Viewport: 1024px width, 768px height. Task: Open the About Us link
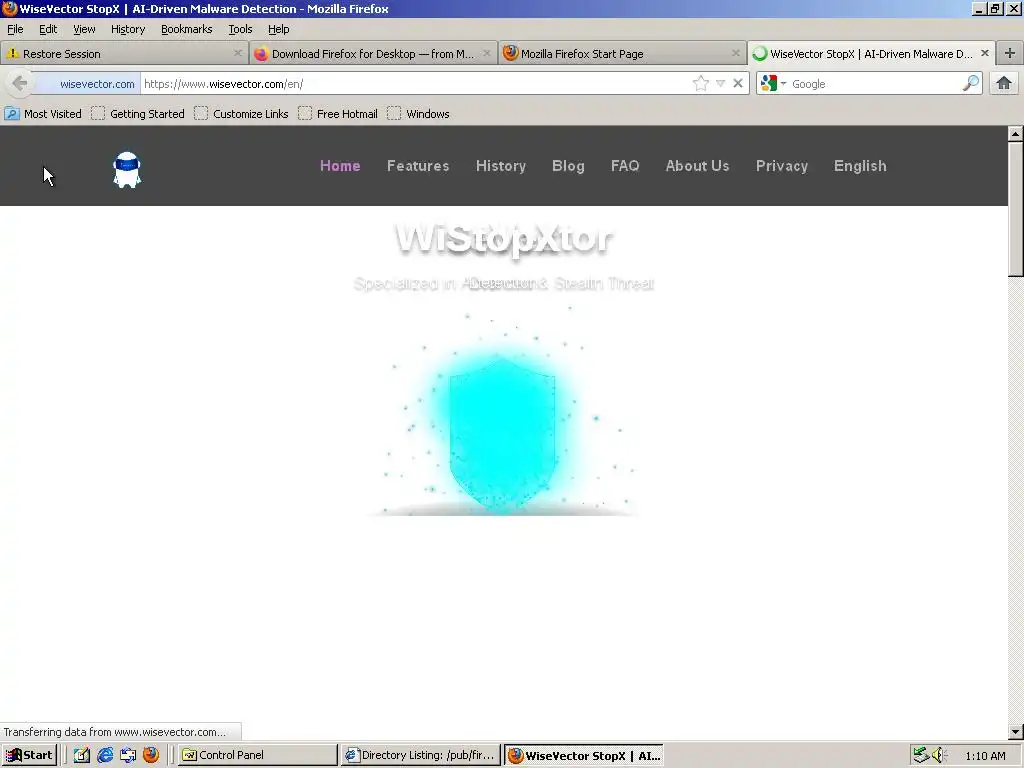(x=697, y=166)
